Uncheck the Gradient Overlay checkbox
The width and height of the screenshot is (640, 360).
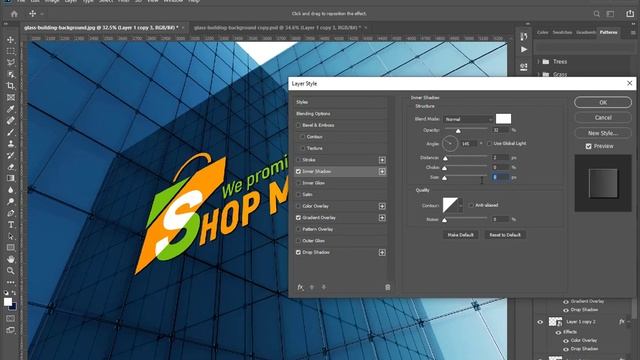[298, 218]
